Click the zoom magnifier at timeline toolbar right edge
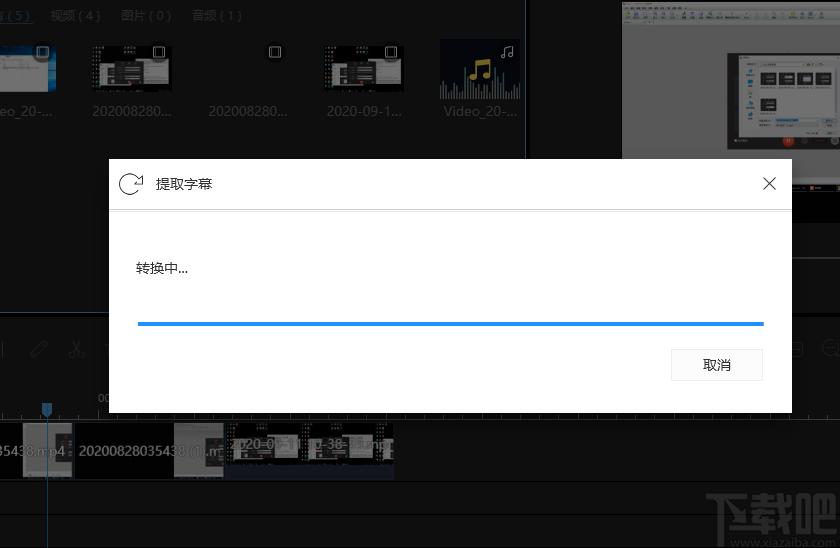This screenshot has height=548, width=840. pyautogui.click(x=830, y=349)
